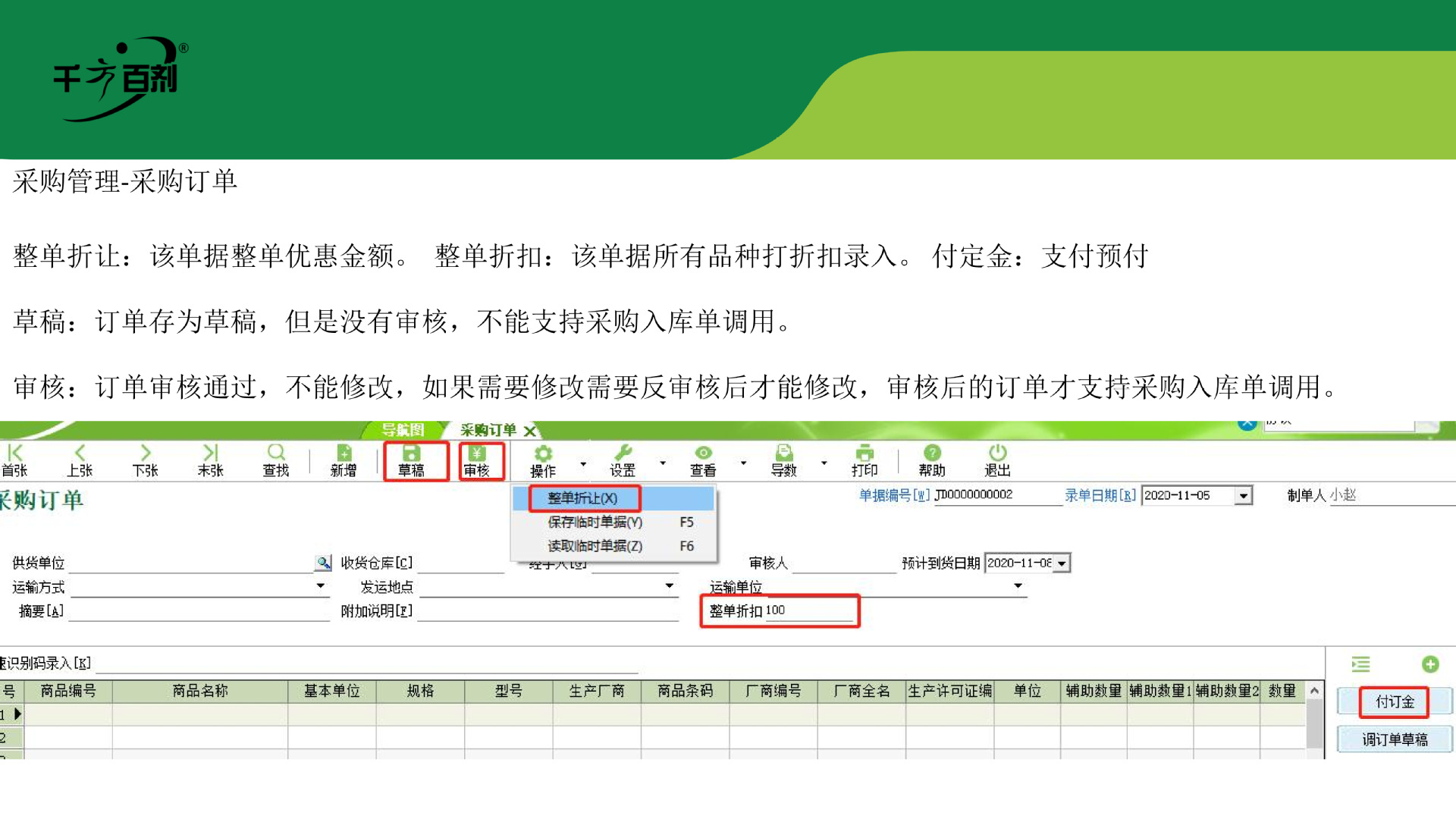Click the 整单折扣 input field
Screen dimensions: 1456x819
pyautogui.click(x=808, y=611)
